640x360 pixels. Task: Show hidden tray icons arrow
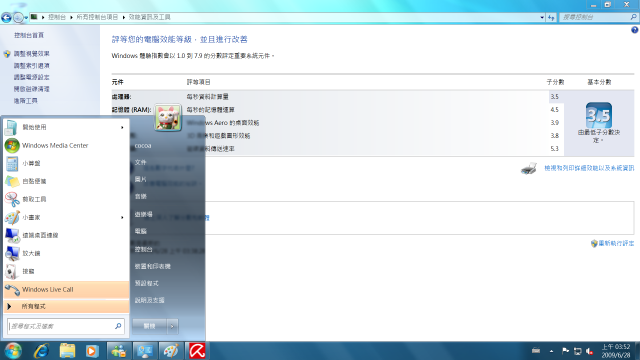click(x=551, y=351)
